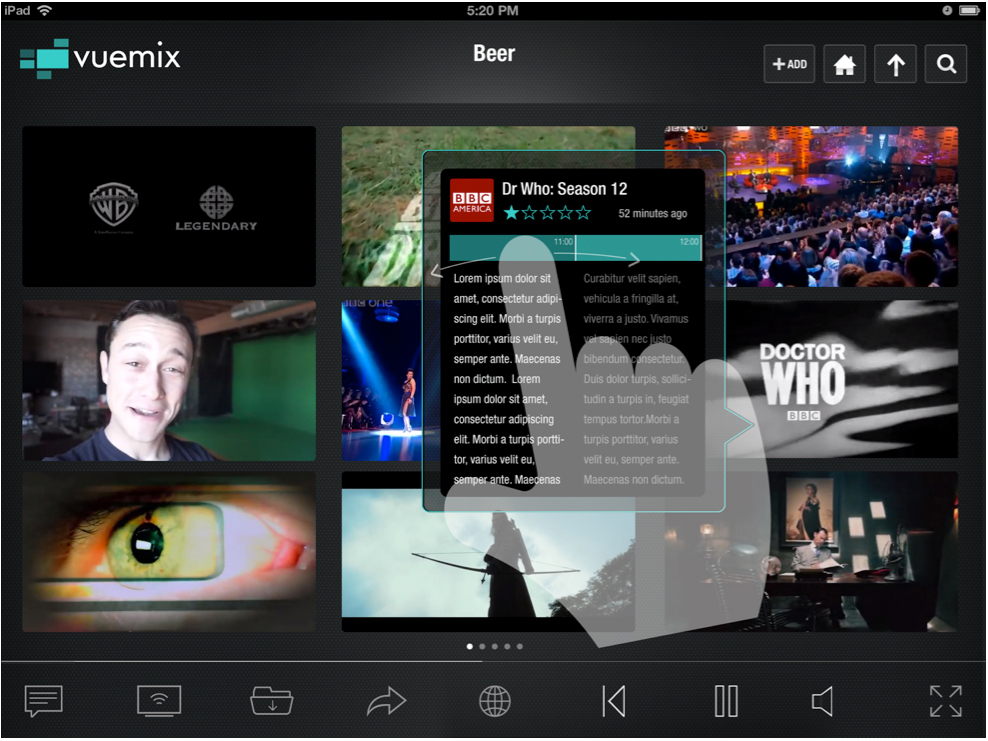This screenshot has width=988, height=741.
Task: Tap the vuemix logo
Action: [100, 58]
